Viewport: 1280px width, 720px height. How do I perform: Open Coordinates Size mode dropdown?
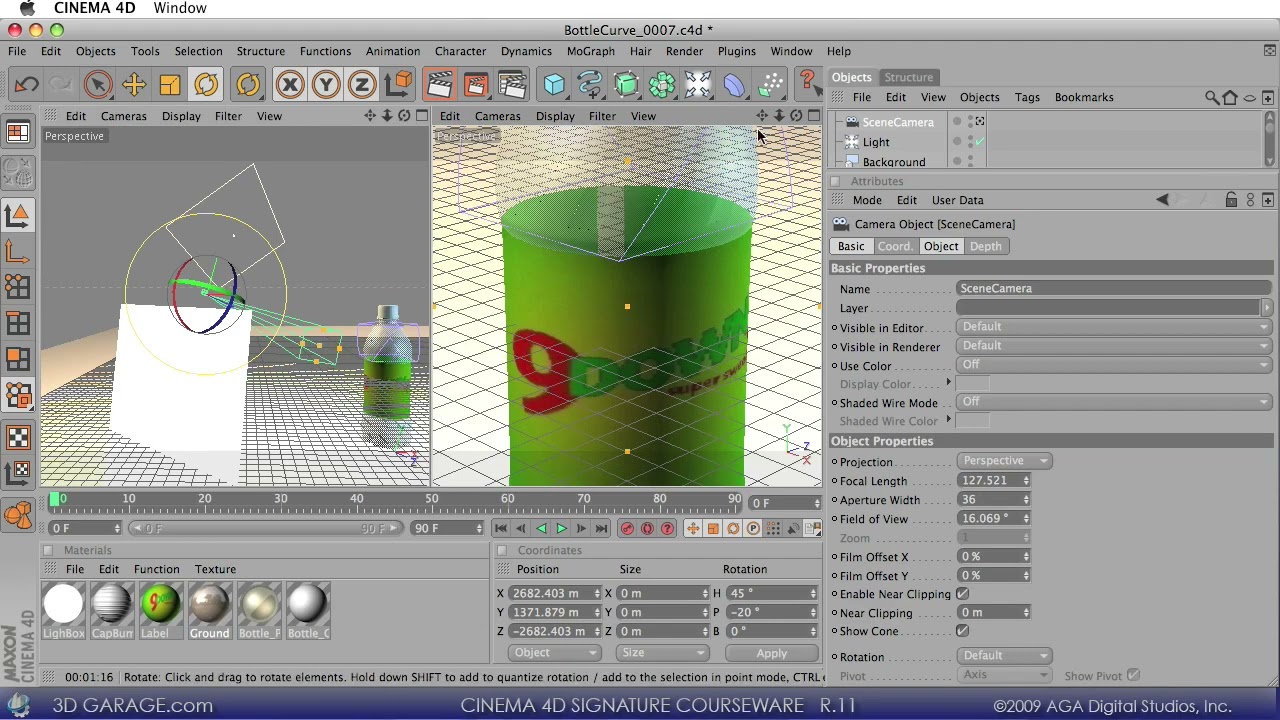coord(662,653)
